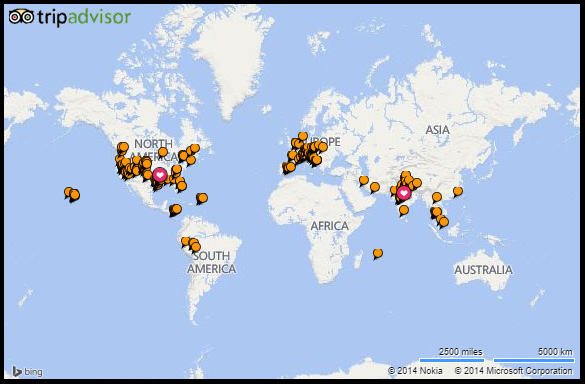This screenshot has width=585, height=384.
Task: Click the '© 2014 Microsoft Corporation' text
Action: pos(513,371)
